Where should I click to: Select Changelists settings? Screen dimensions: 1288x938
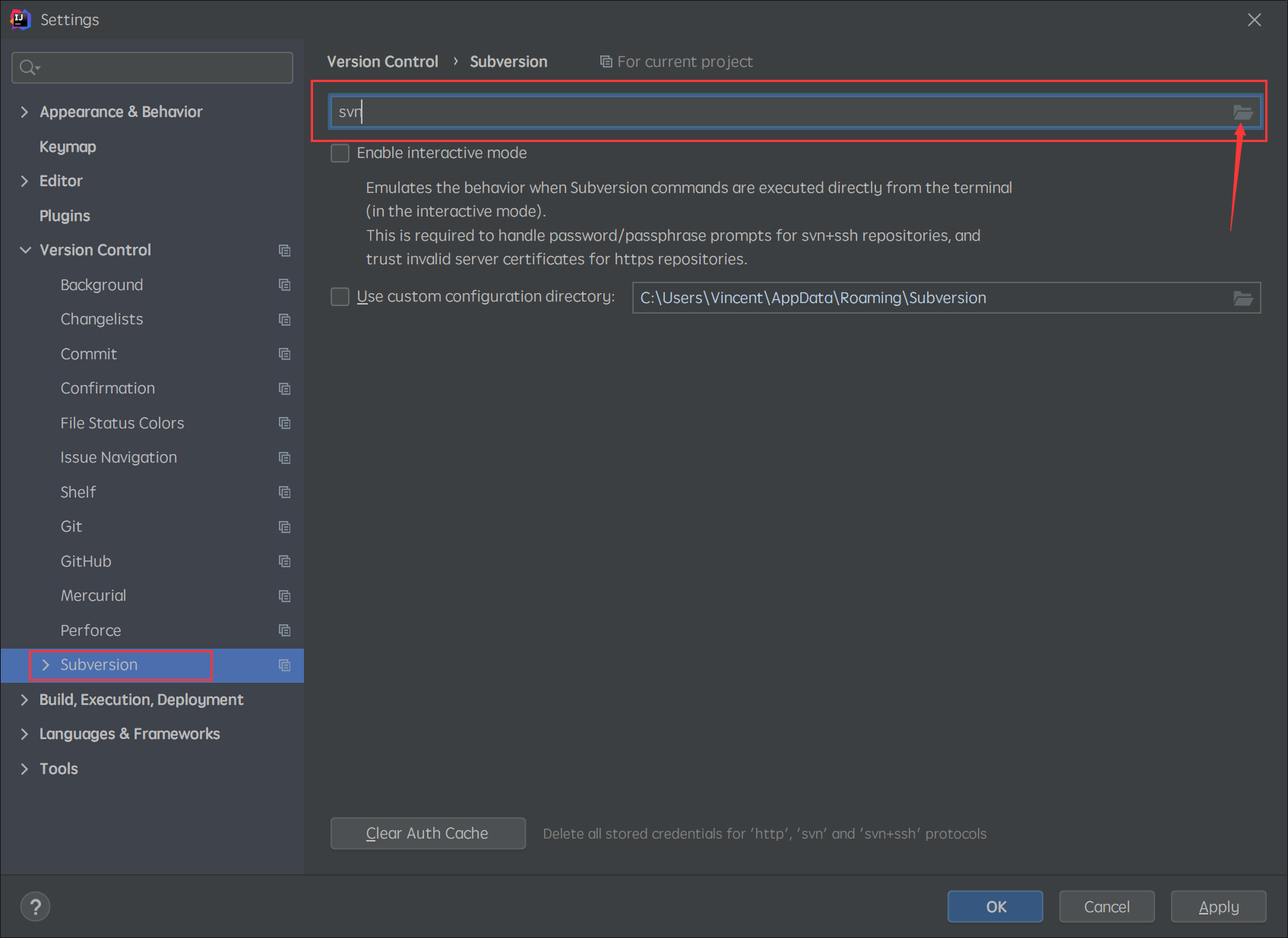[102, 320]
